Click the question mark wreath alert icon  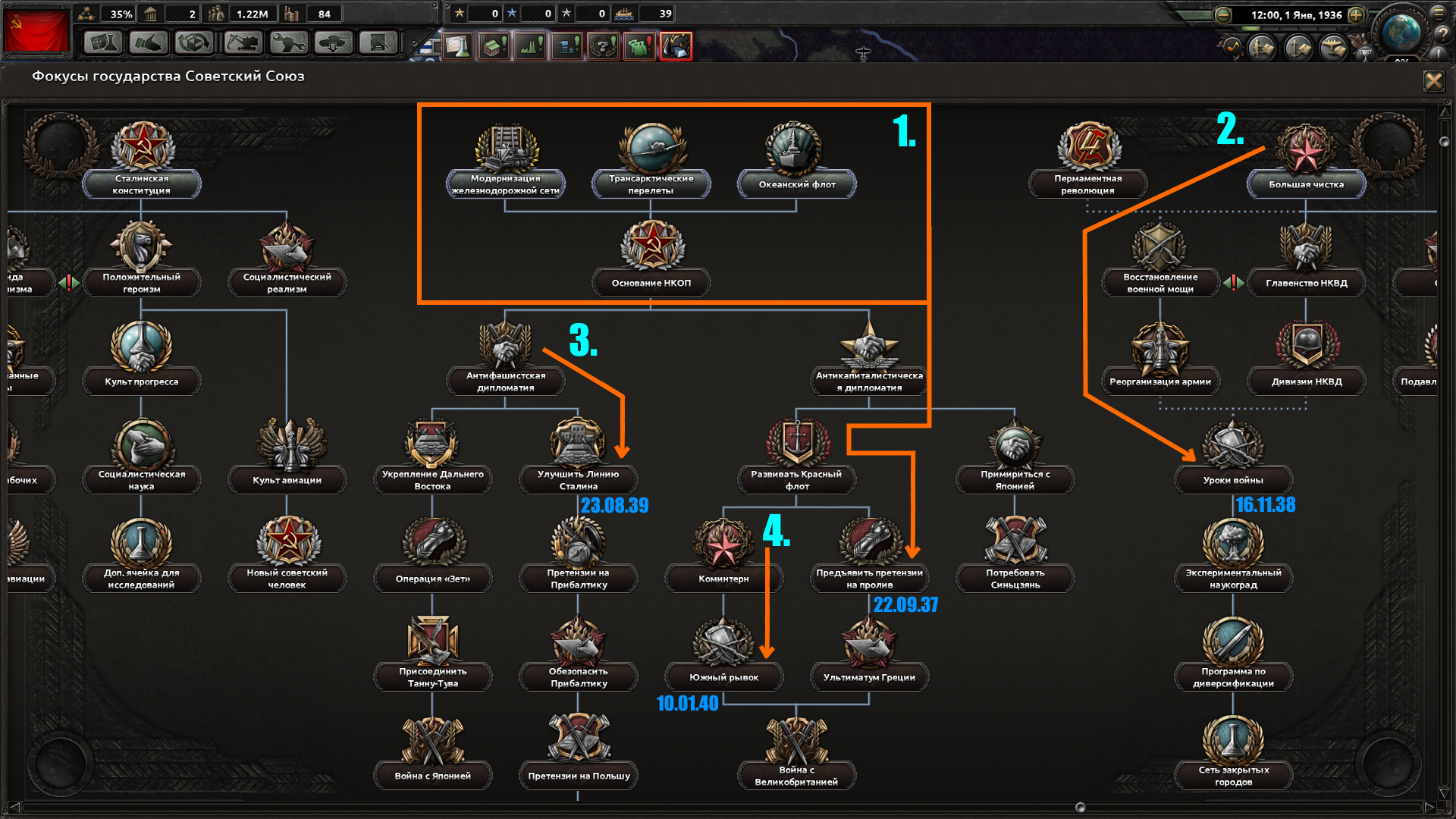coord(603,46)
